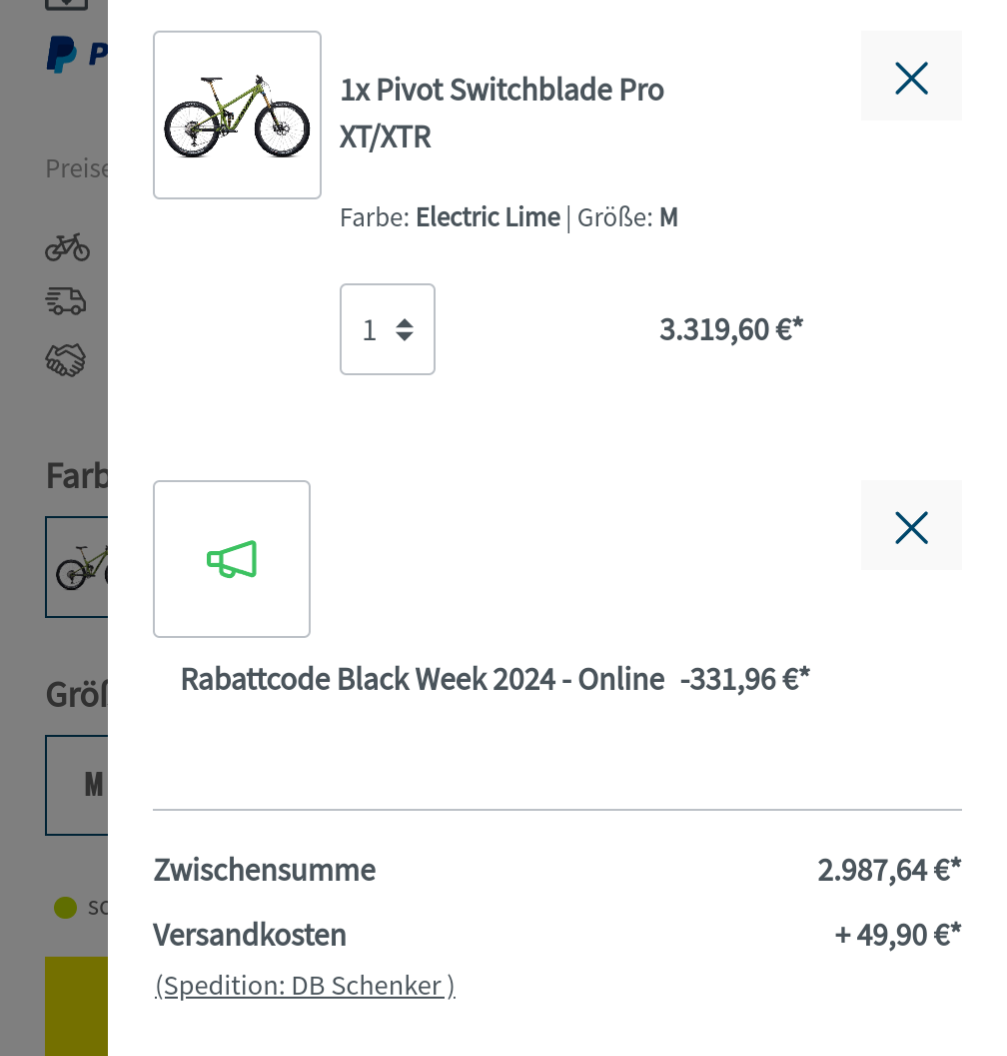
Task: Open the Spedition: DB Schenker link
Action: point(305,986)
